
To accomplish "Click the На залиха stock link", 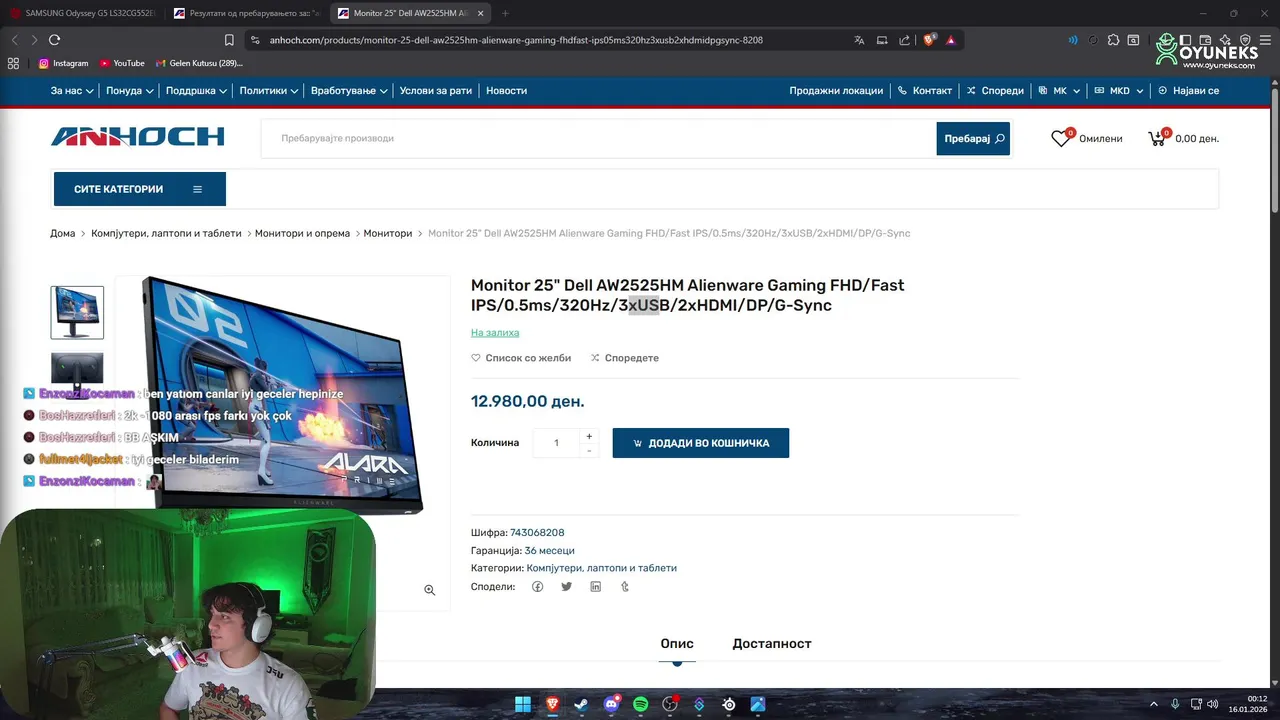I will [495, 333].
